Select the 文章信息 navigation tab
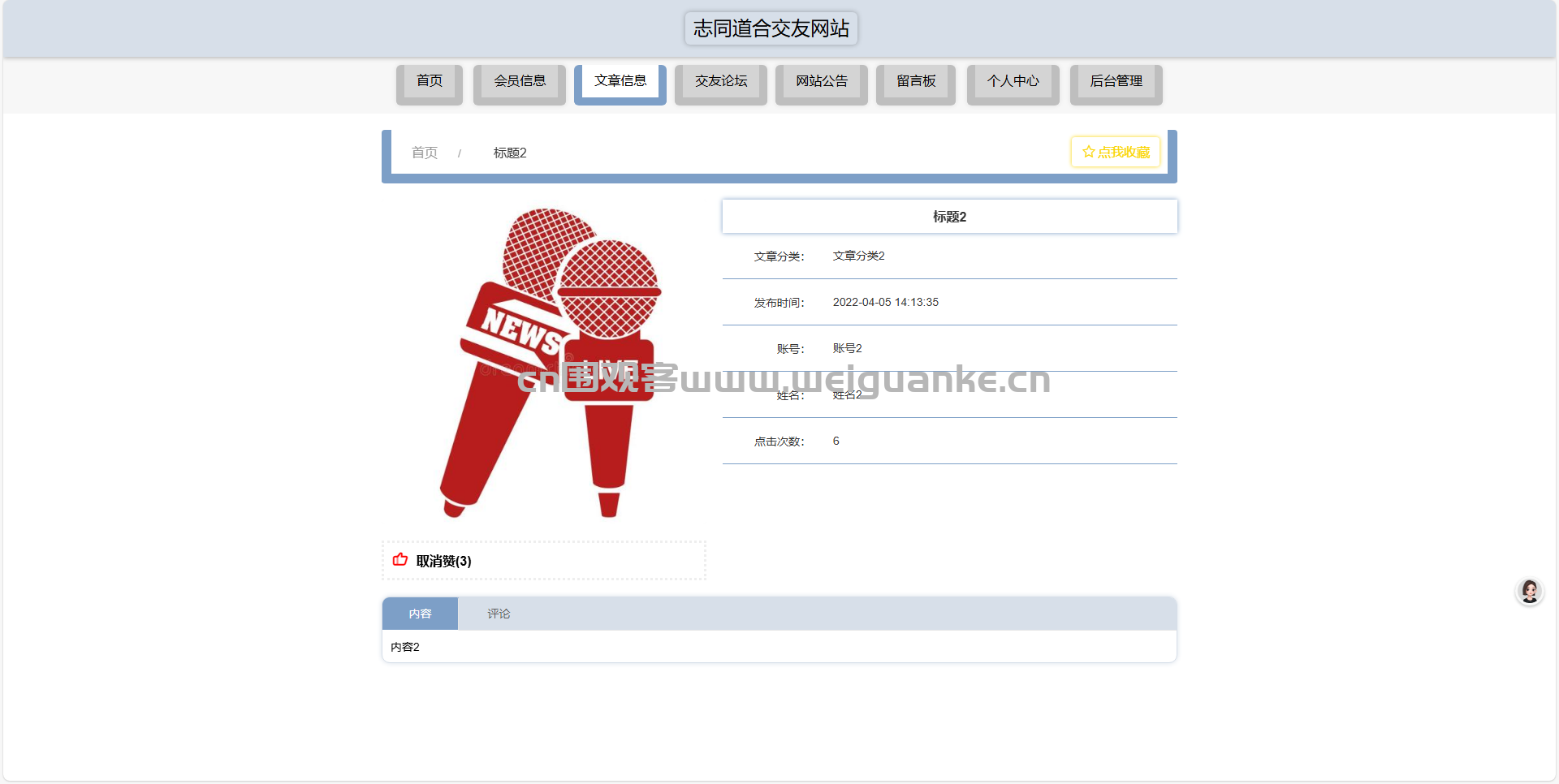Viewport: 1559px width, 784px height. [x=620, y=80]
